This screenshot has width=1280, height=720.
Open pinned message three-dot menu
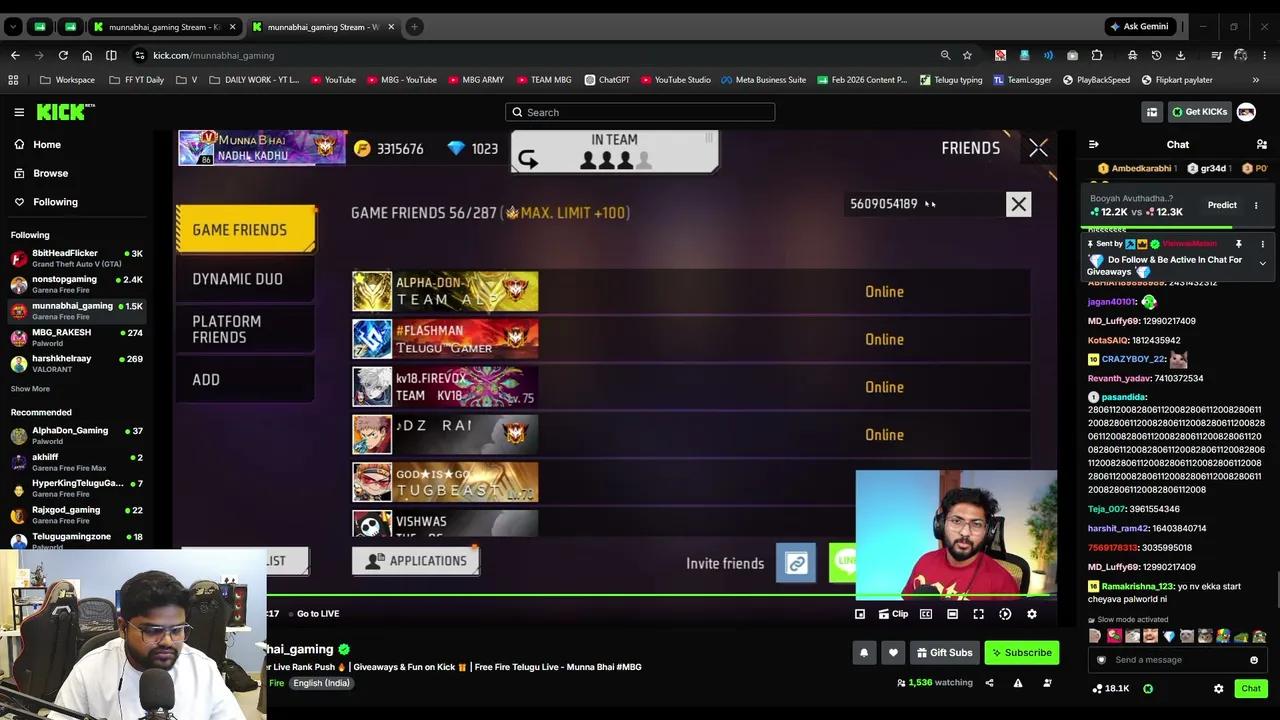[x=1262, y=244]
